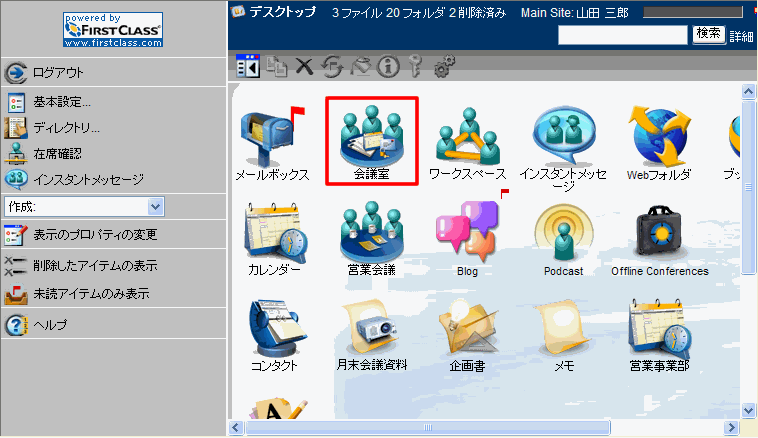Screen dimensions: 758x438
Task: Click the delete X toolbar icon
Action: click(304, 67)
